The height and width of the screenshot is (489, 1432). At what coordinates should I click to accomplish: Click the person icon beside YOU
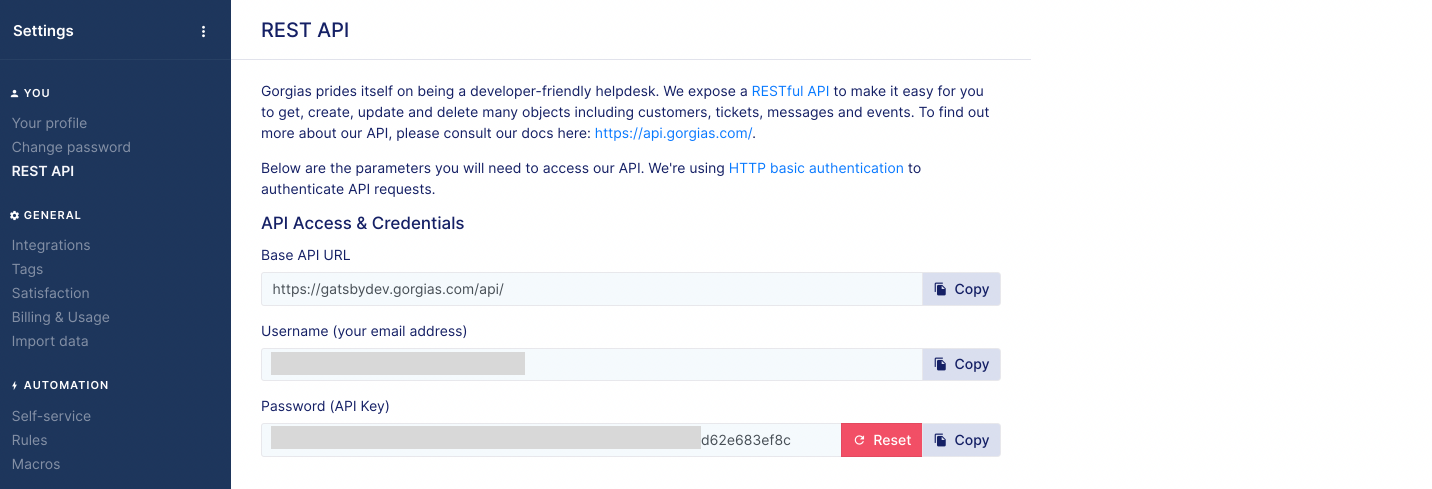click(15, 93)
